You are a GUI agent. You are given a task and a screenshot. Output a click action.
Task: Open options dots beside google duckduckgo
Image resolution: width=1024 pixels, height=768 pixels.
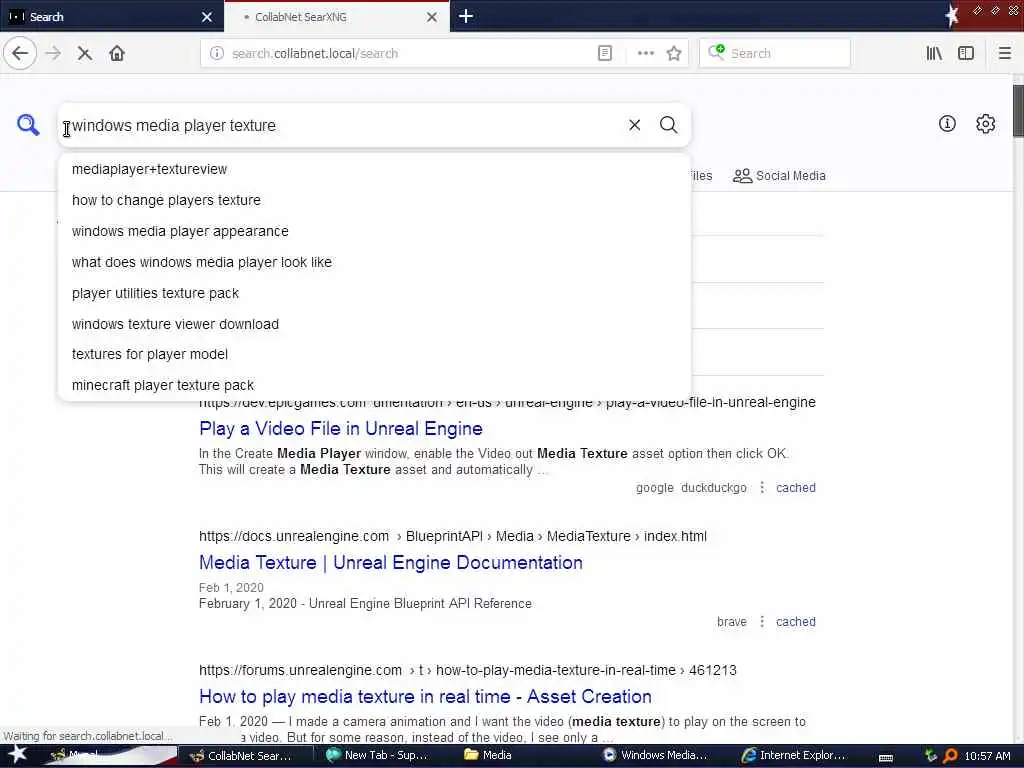coord(761,488)
